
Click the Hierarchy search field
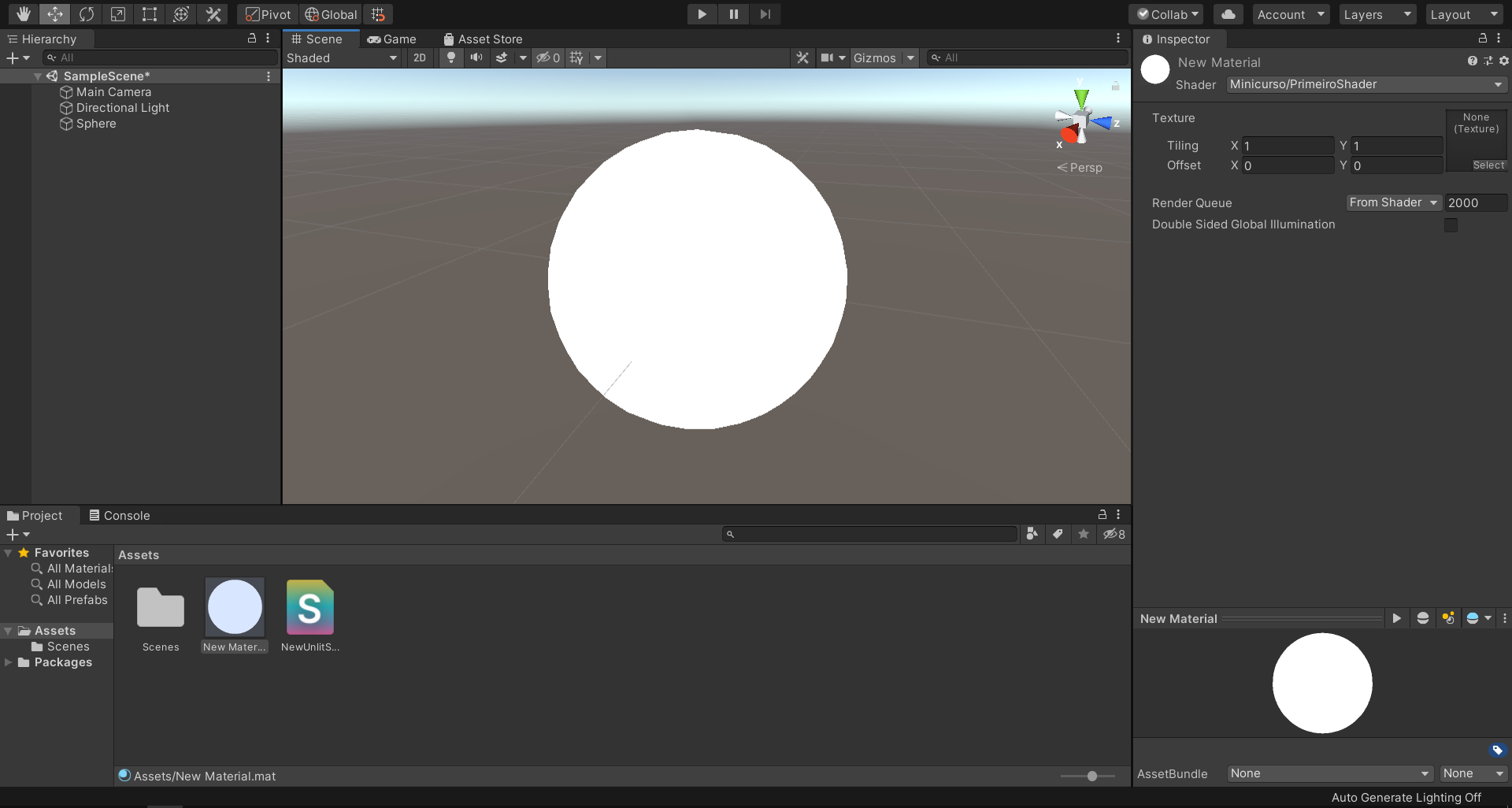coord(161,57)
